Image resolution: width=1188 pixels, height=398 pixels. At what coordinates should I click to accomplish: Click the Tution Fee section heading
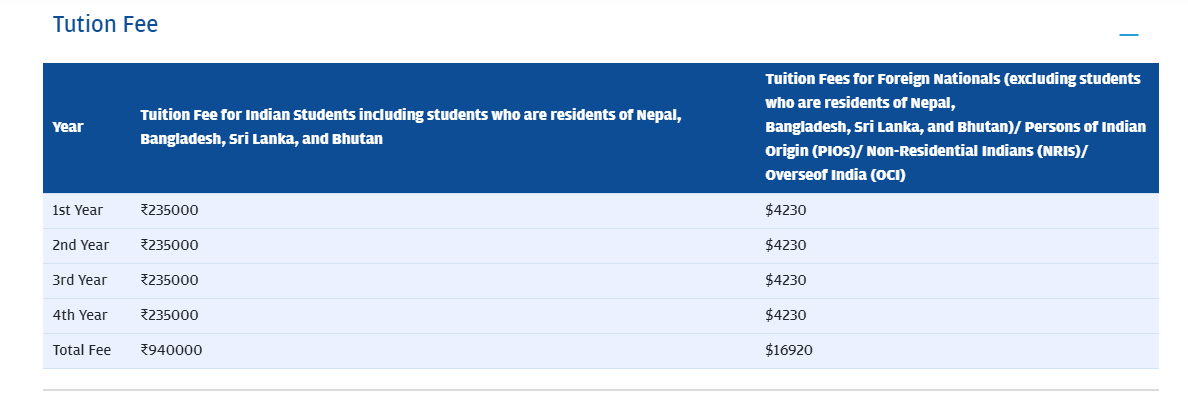click(x=105, y=24)
